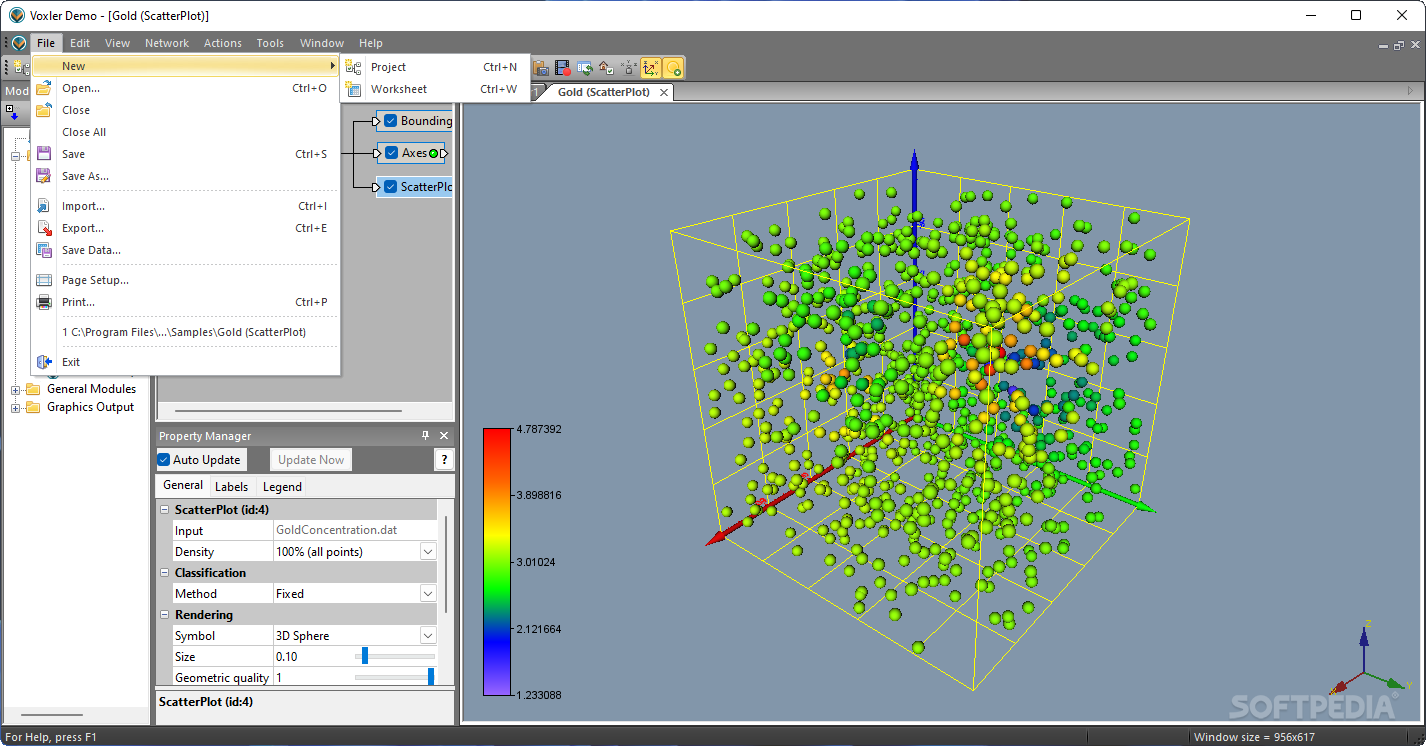Close the Gold (ScatterPlot) tab
Image resolution: width=1426 pixels, height=746 pixels.
tap(663, 92)
